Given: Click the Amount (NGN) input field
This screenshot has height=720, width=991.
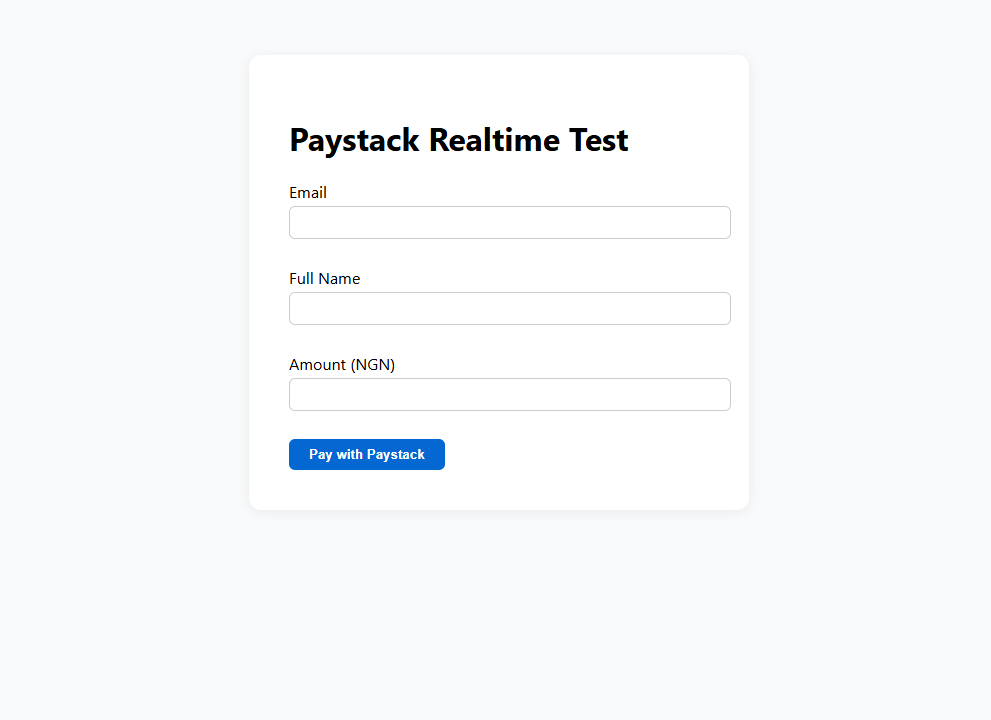Looking at the screenshot, I should point(509,394).
